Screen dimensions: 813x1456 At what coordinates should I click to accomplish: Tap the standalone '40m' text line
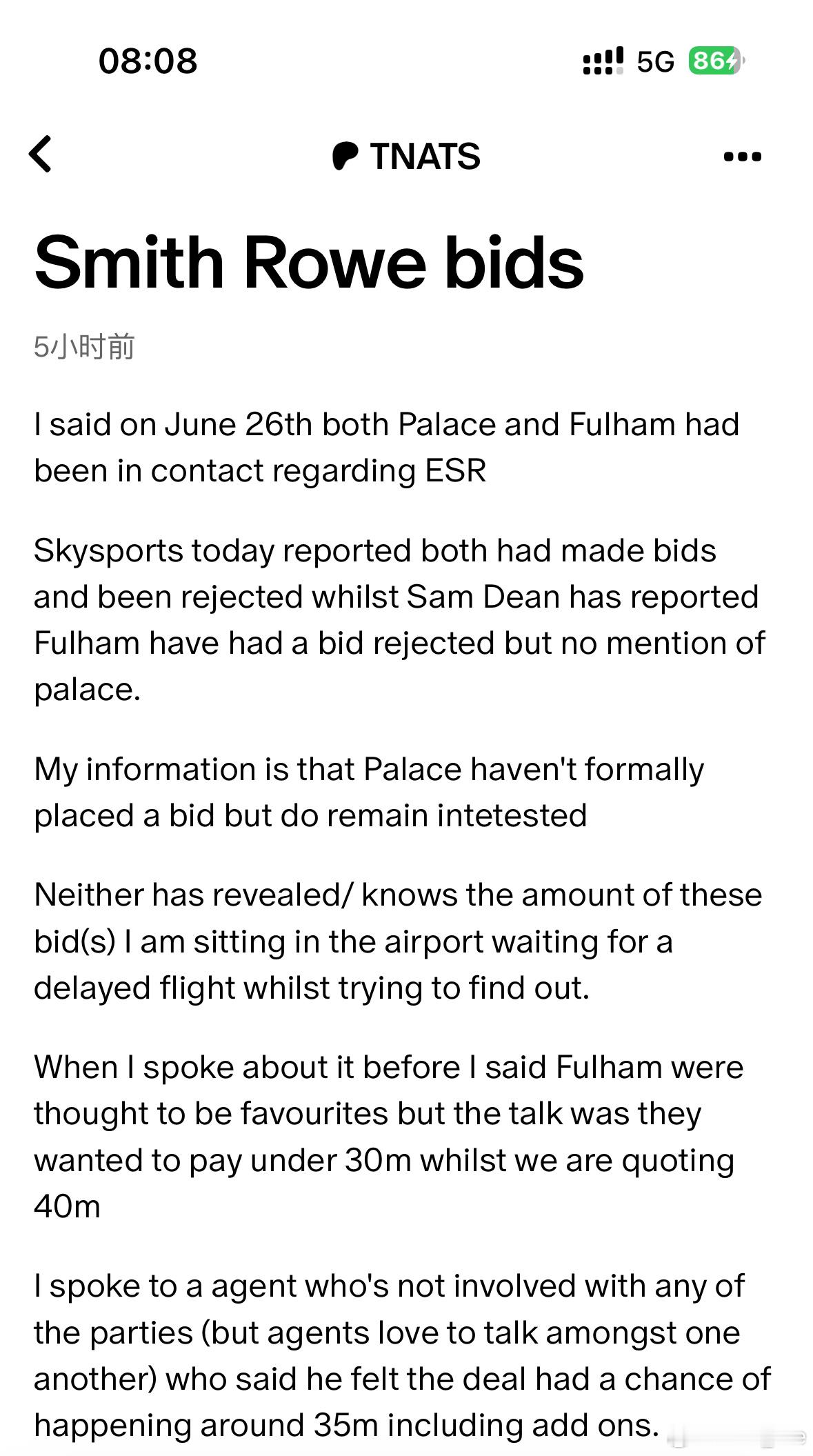68,1206
